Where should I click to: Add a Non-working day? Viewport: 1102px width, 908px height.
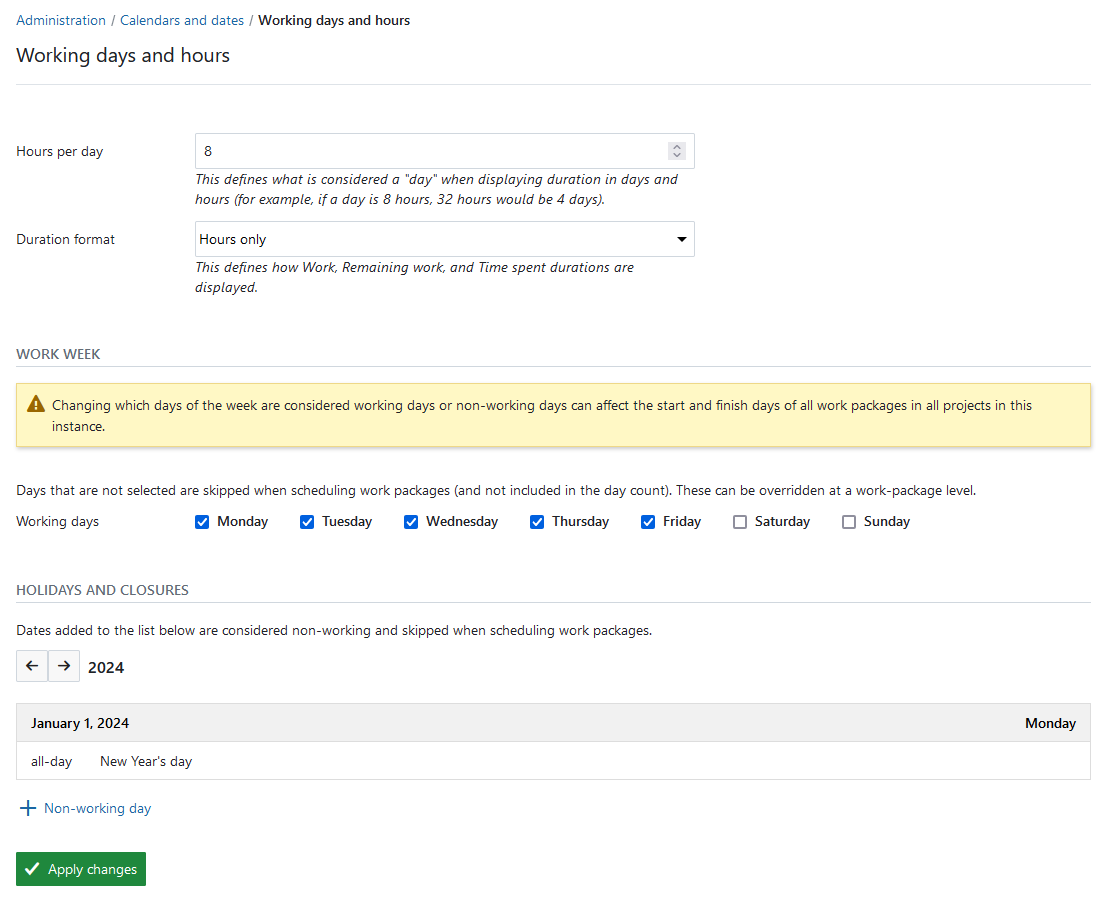(x=85, y=808)
